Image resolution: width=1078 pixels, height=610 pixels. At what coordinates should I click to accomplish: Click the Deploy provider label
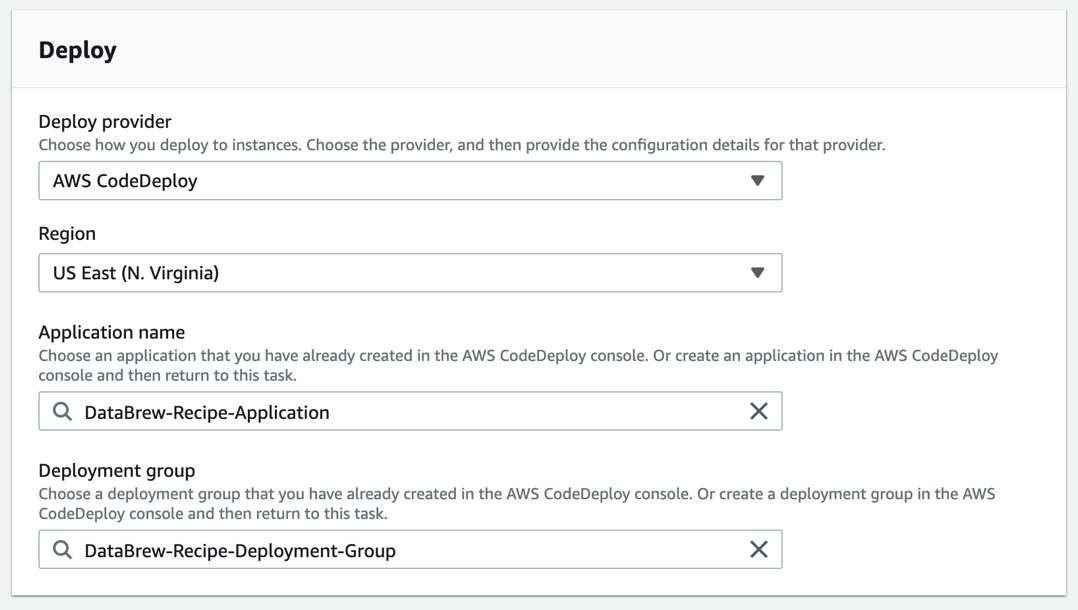tap(105, 122)
